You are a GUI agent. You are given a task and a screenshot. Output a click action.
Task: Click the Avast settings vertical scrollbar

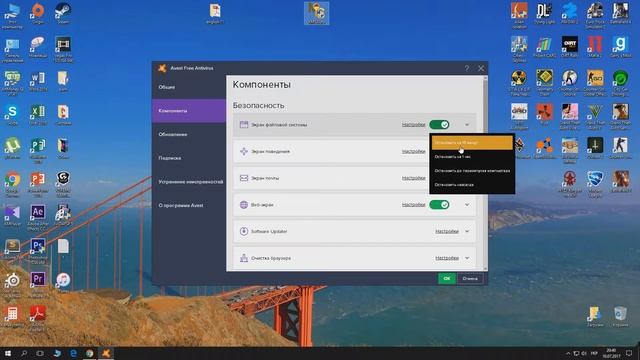tap(485, 173)
